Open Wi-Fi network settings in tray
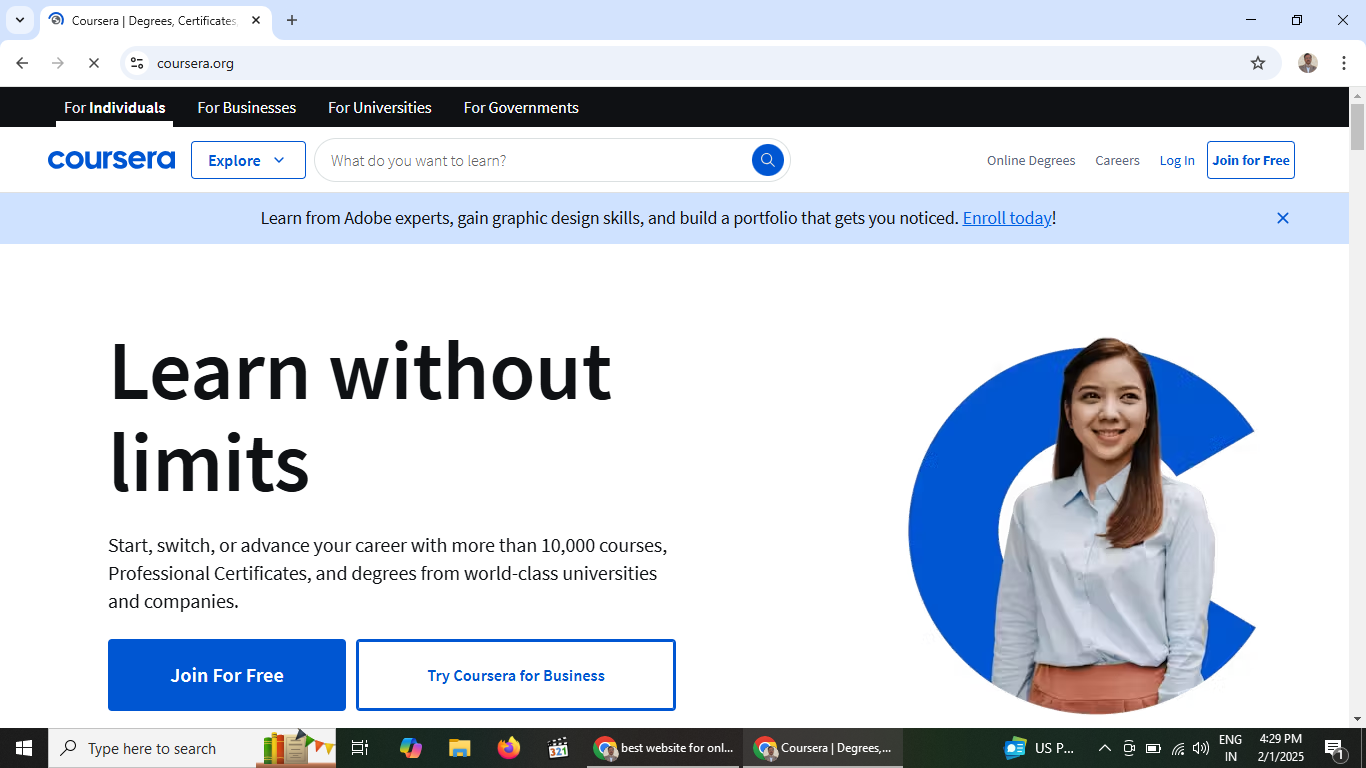The image size is (1366, 768). point(1178,748)
